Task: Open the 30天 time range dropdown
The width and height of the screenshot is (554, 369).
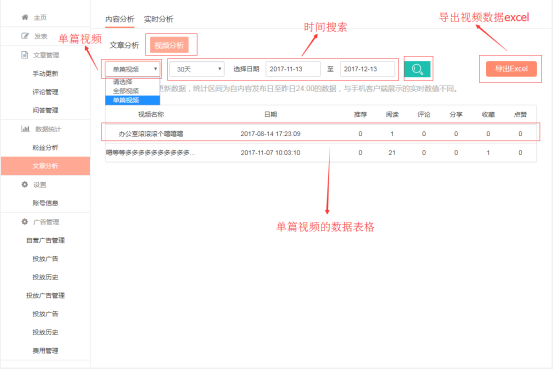Action: (196, 69)
